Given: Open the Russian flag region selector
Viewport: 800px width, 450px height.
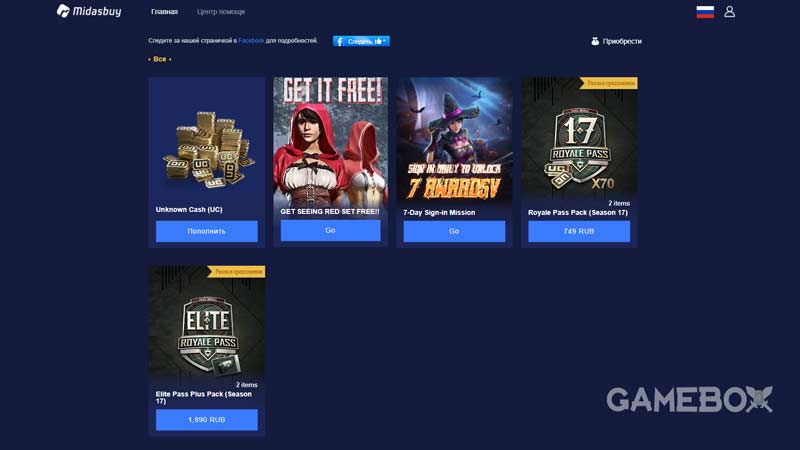Looking at the screenshot, I should pyautogui.click(x=705, y=12).
